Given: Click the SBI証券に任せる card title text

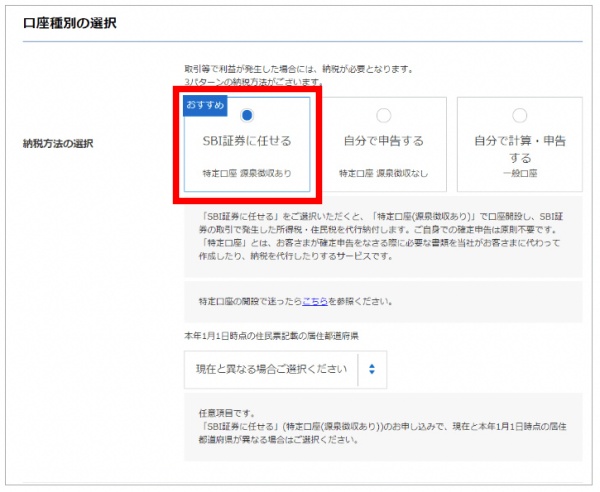Looking at the screenshot, I should [x=247, y=141].
